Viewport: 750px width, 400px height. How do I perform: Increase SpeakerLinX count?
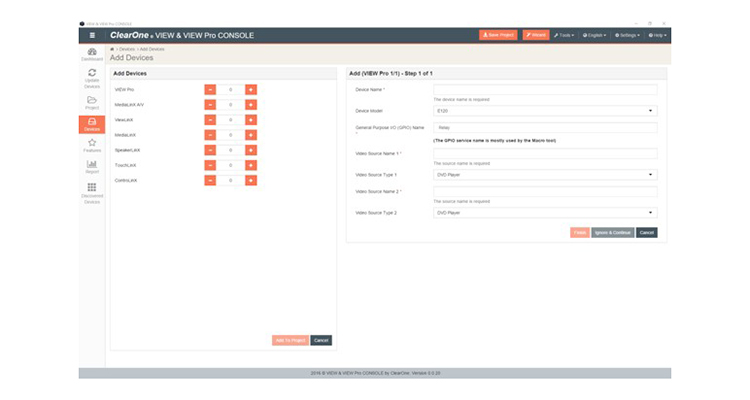click(x=251, y=150)
